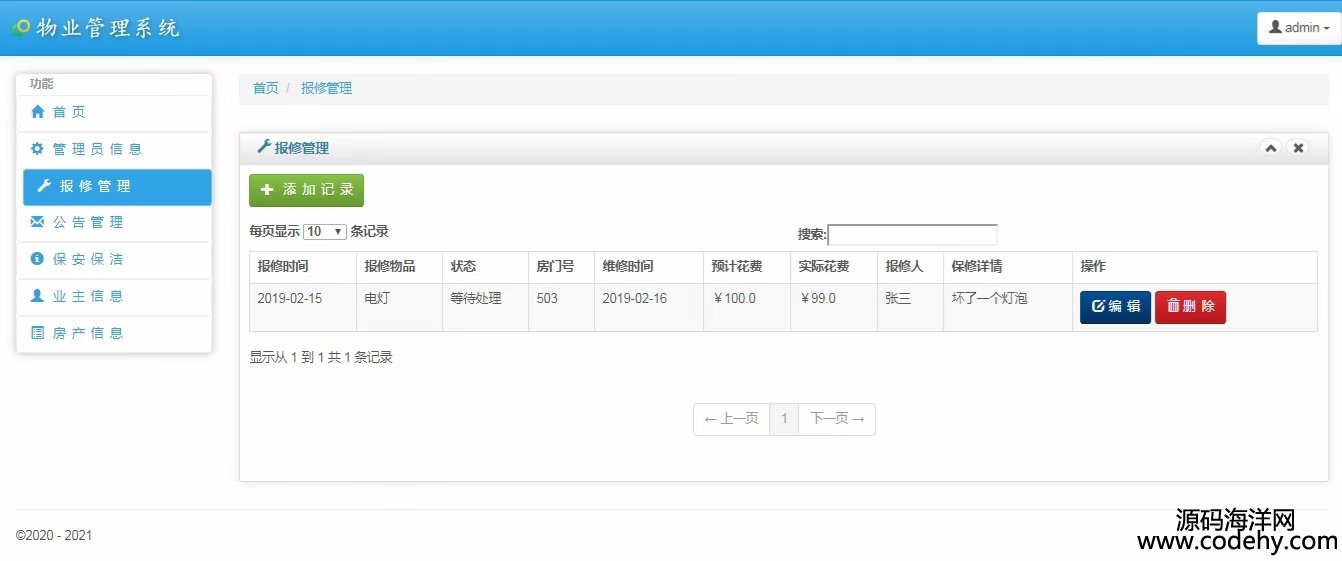Open the 每页显示 records-per-page dropdown
Screen dimensions: 1342x561
(x=325, y=232)
